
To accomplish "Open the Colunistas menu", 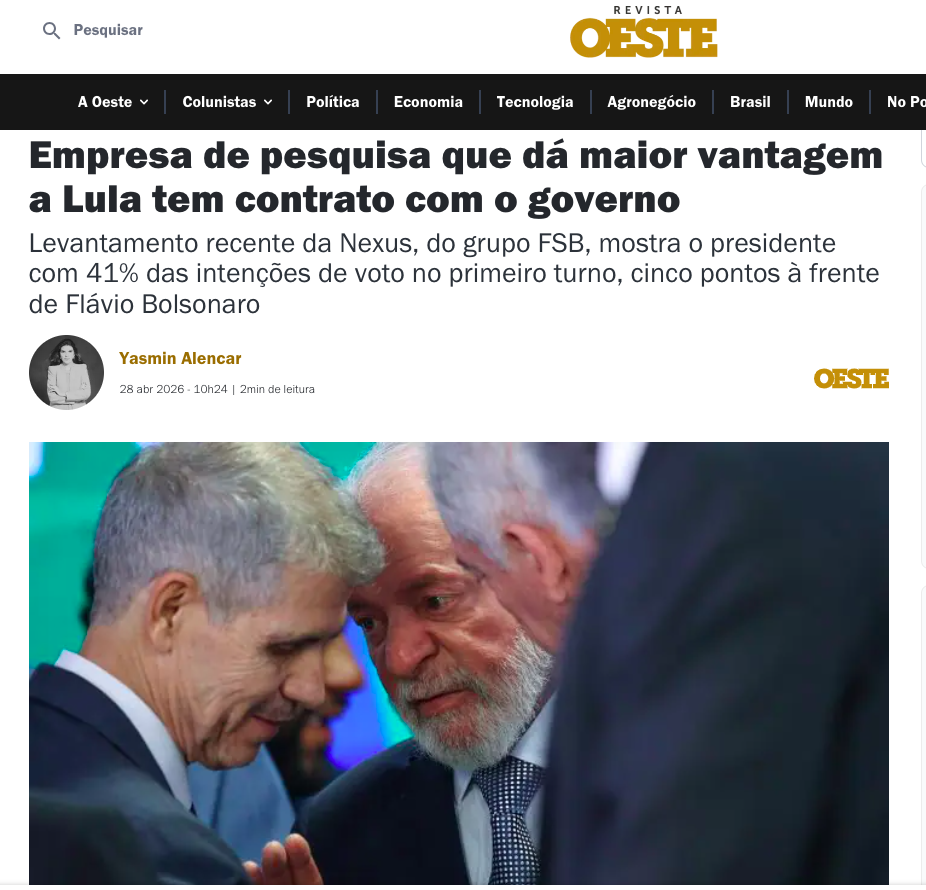I will point(219,102).
